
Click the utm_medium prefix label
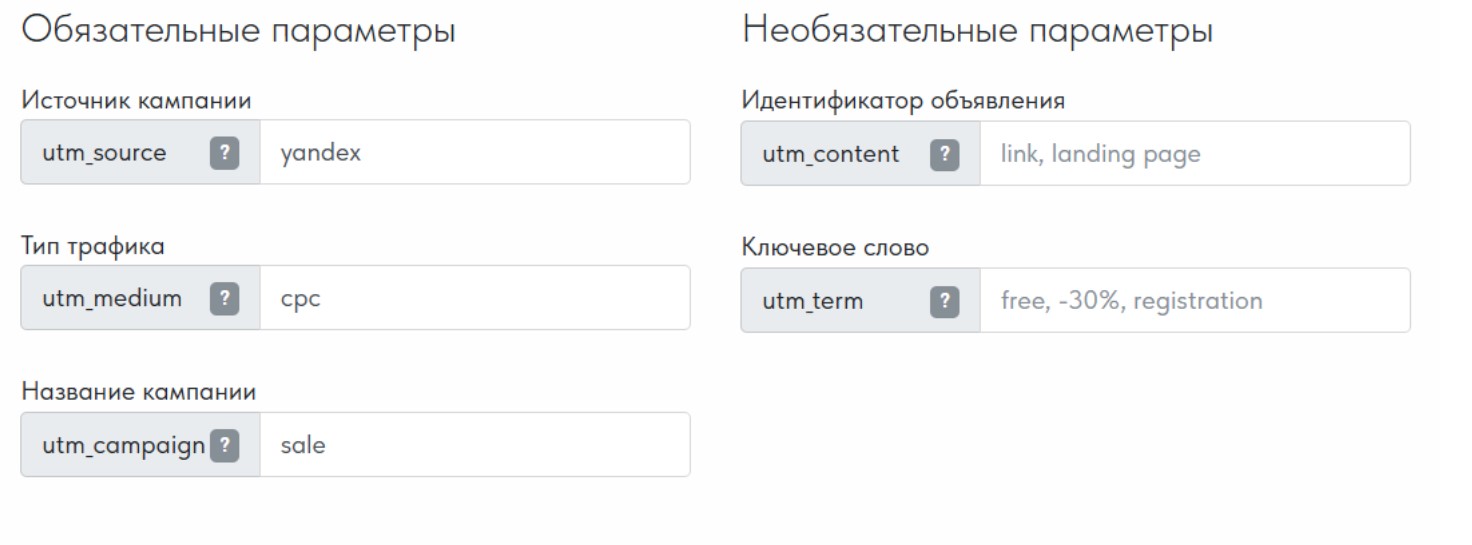(x=112, y=298)
